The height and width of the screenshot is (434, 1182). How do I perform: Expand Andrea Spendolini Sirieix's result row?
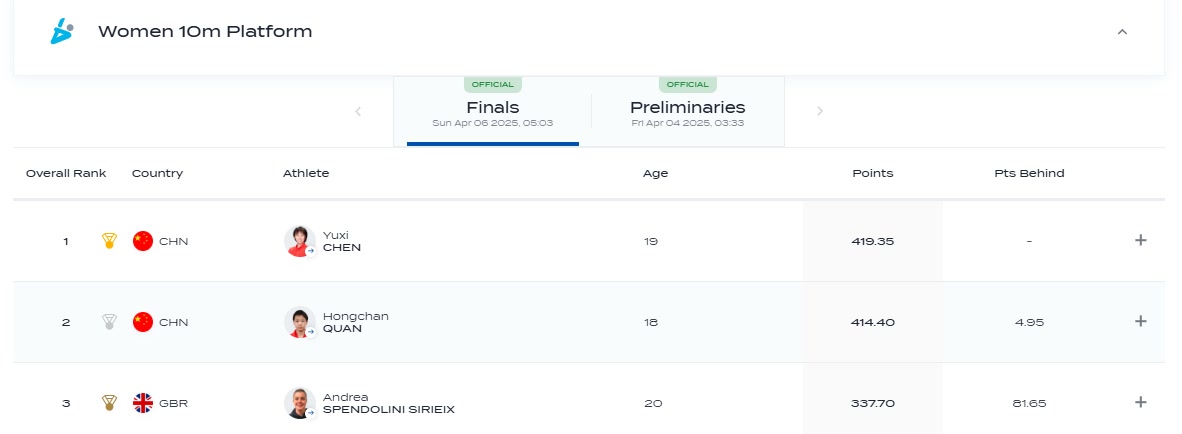tap(1141, 402)
